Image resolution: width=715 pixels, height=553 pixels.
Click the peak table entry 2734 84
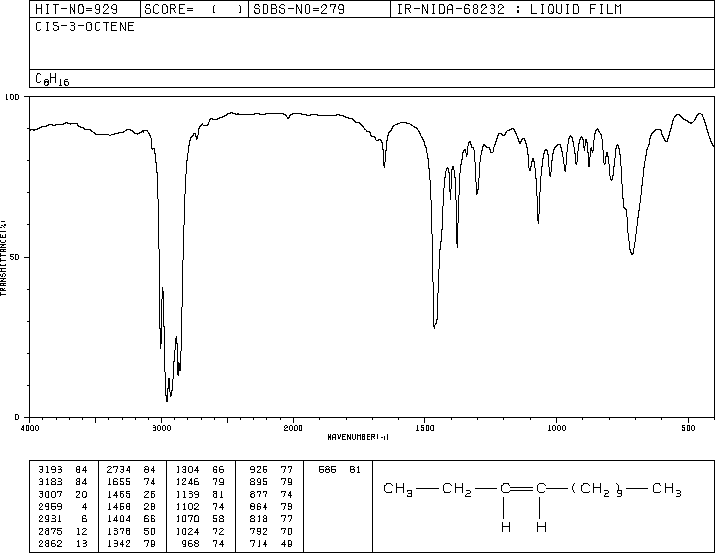pyautogui.click(x=131, y=470)
